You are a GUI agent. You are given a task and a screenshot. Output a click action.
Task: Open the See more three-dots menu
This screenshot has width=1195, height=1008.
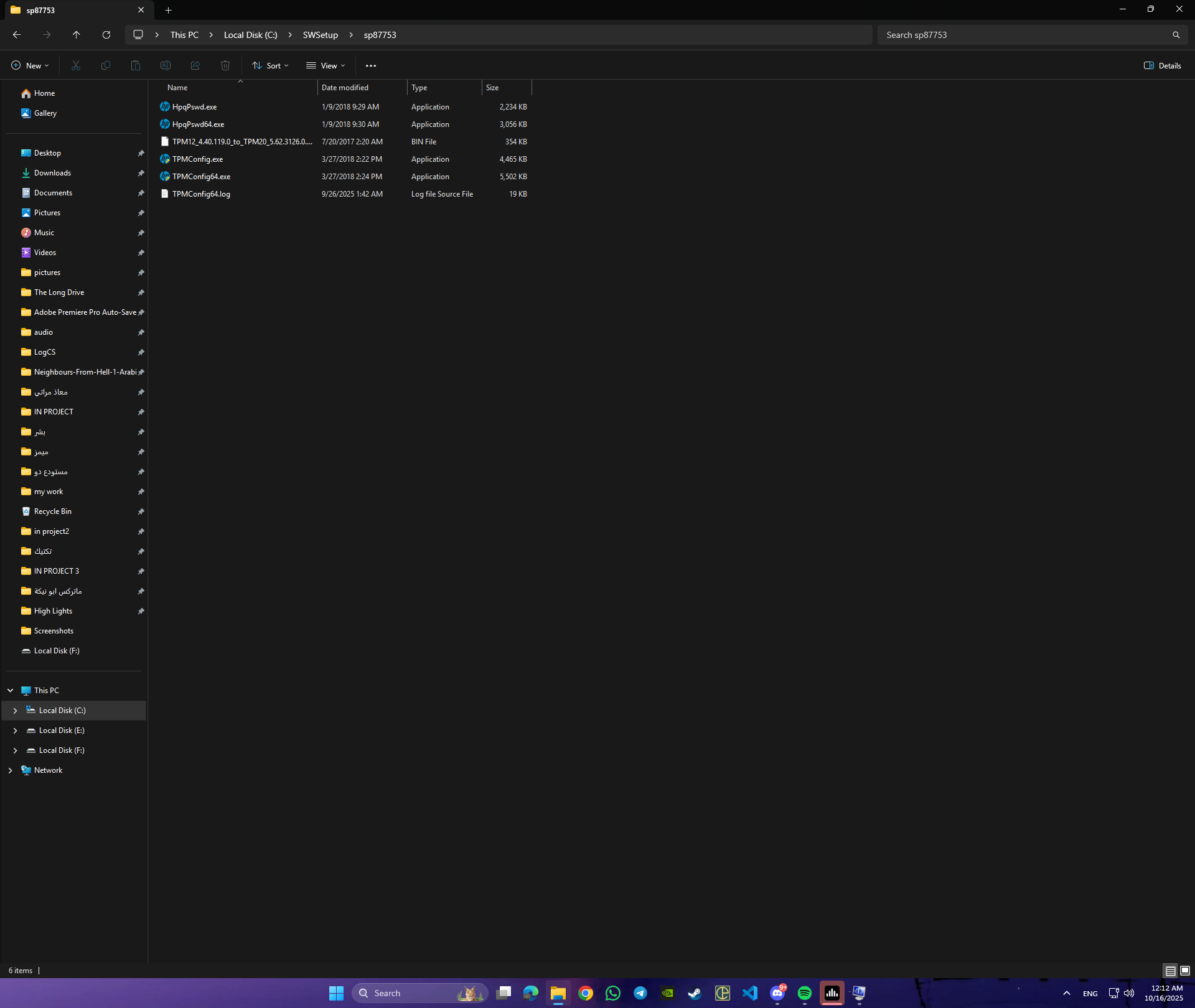pyautogui.click(x=371, y=65)
